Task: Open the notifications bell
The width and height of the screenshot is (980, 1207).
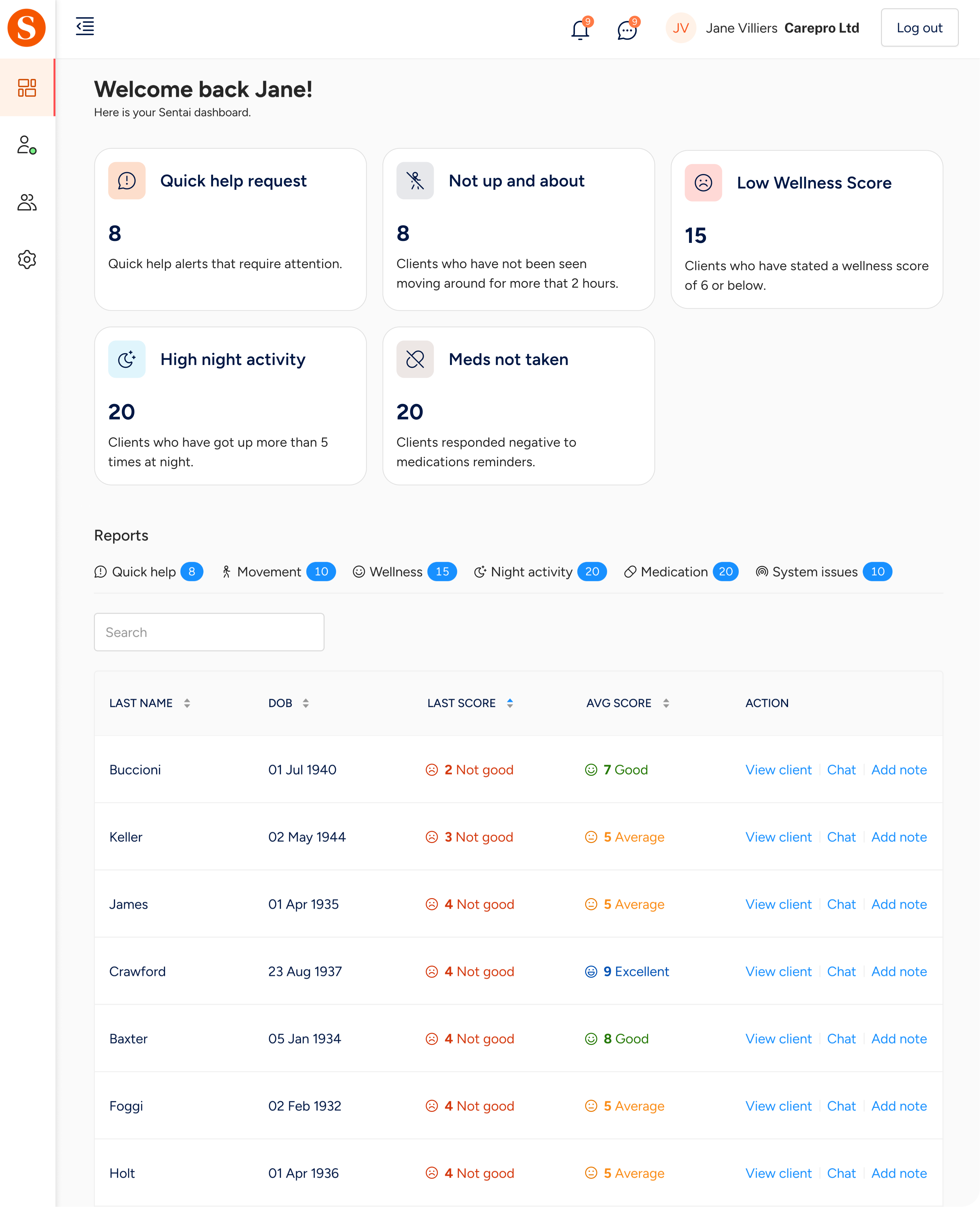Action: coord(580,29)
